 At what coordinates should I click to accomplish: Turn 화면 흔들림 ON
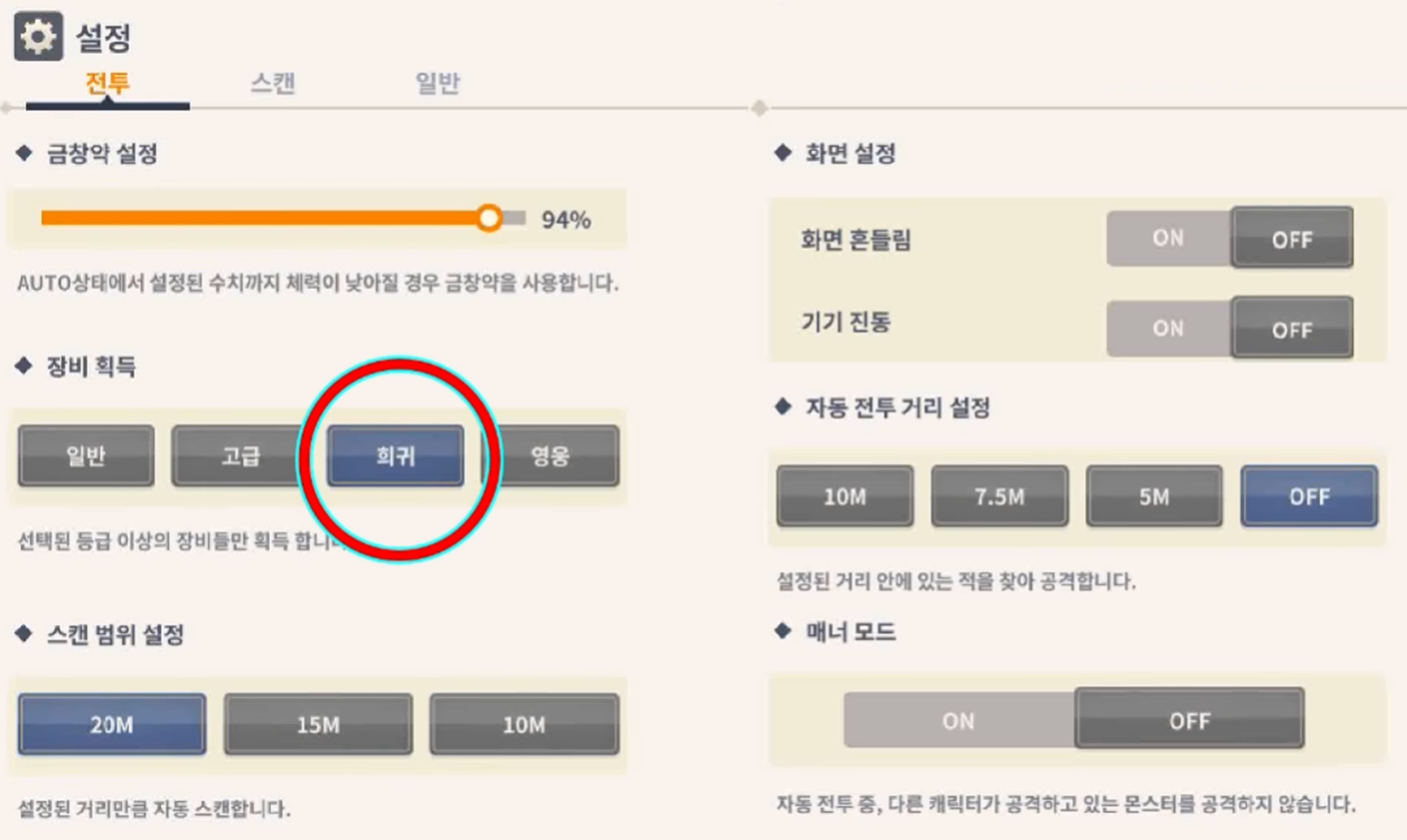coord(1168,238)
